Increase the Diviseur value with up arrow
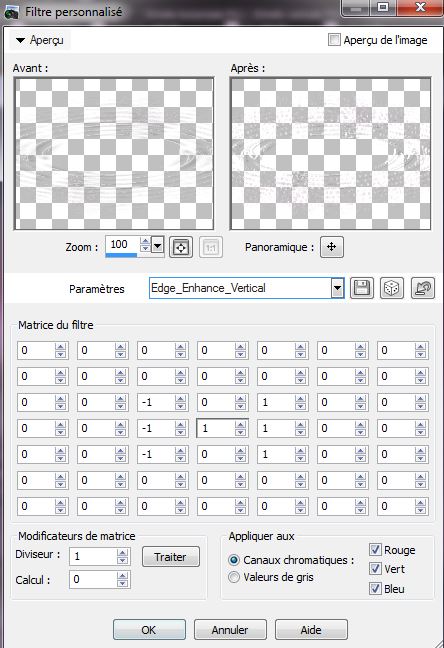Viewport: 444px width, 648px height. point(122,553)
